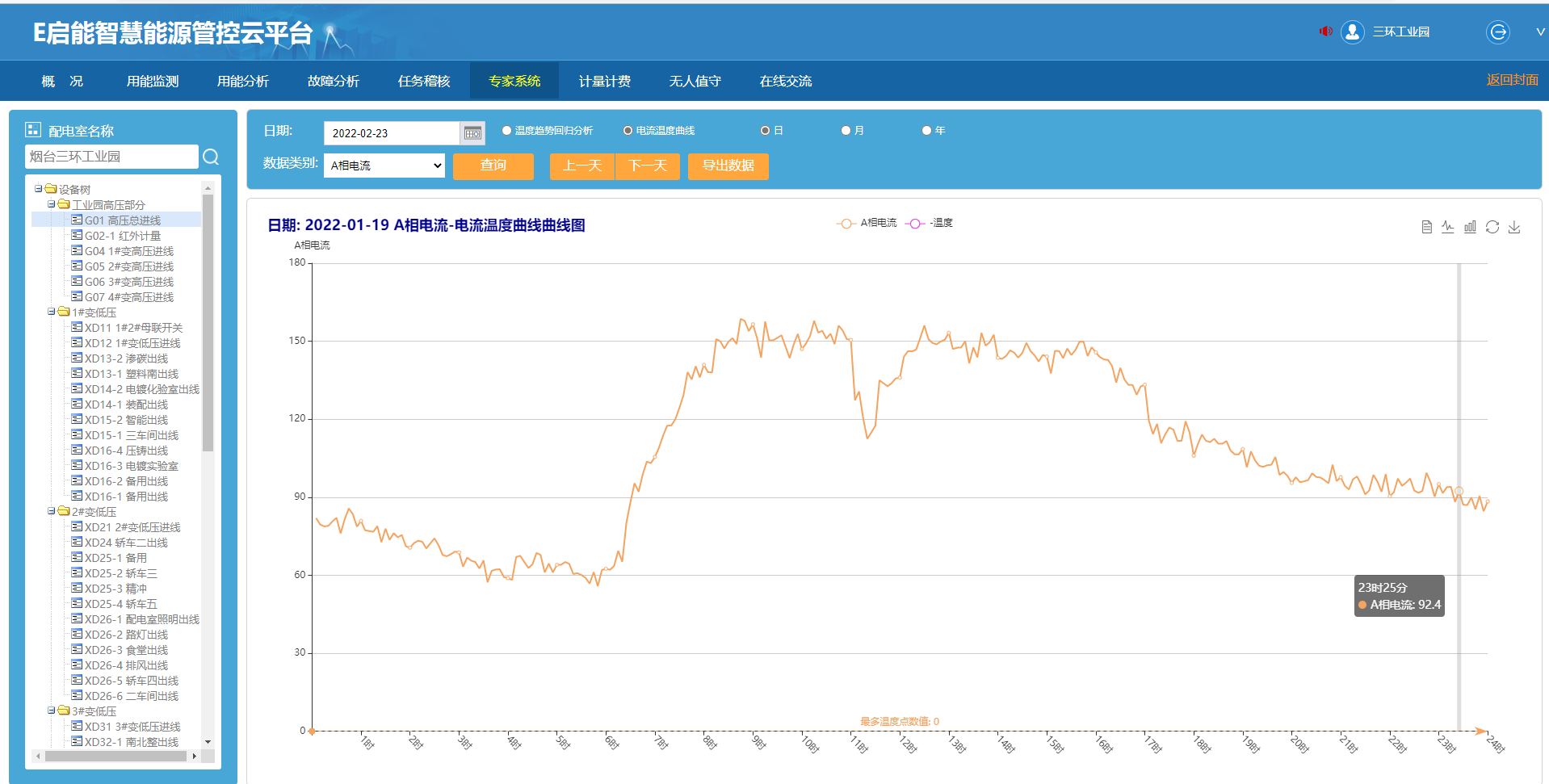Open the 概况 menu
Image resolution: width=1549 pixels, height=784 pixels.
tap(62, 82)
